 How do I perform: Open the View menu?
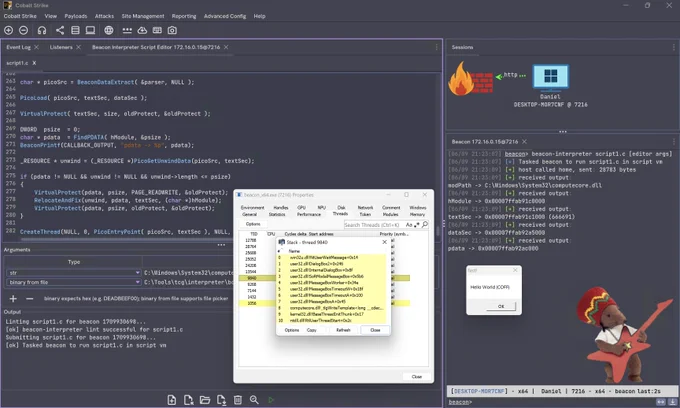coord(50,16)
